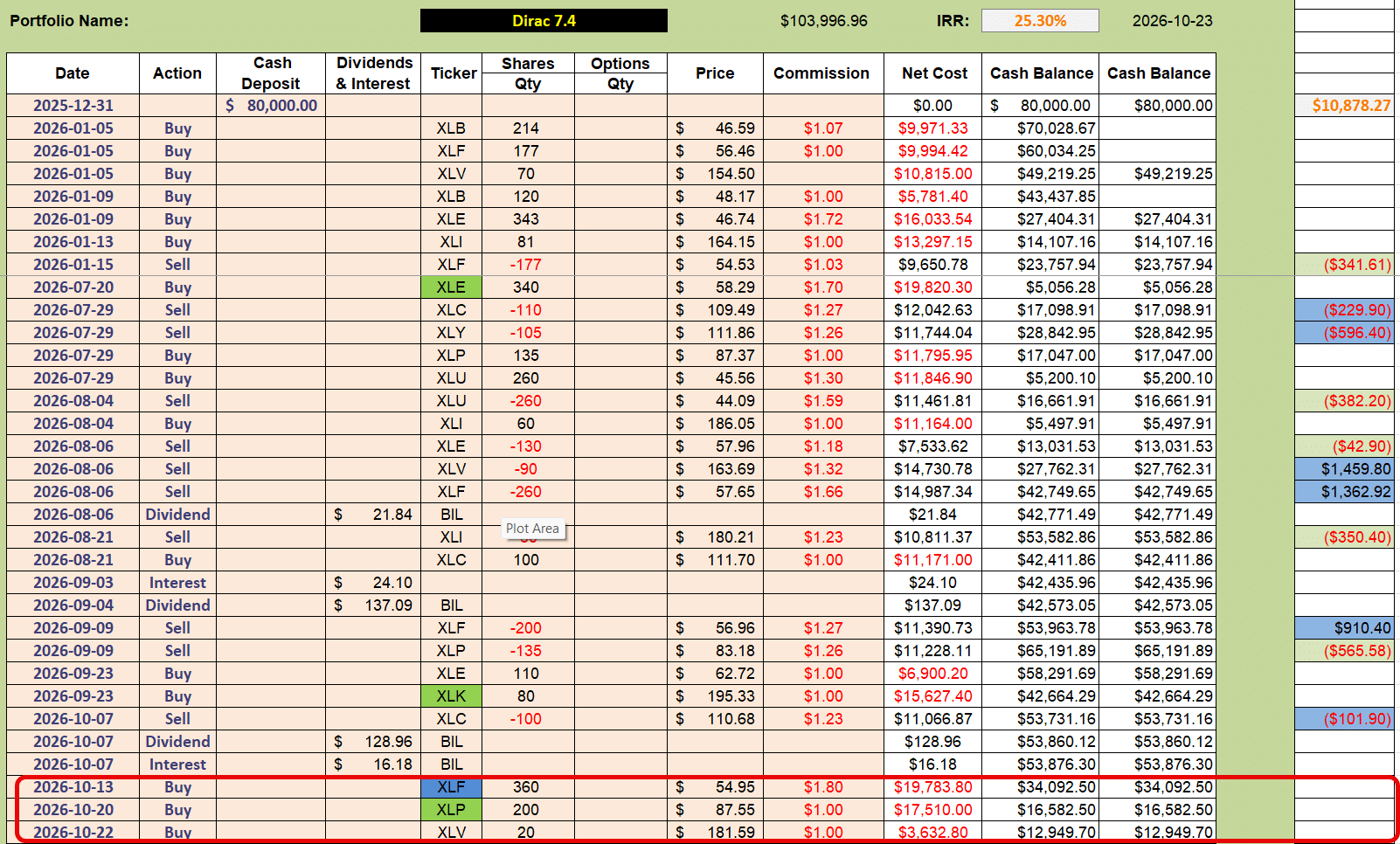Select the Date column header
Image resolution: width=1400 pixels, height=844 pixels.
pyautogui.click(x=73, y=73)
